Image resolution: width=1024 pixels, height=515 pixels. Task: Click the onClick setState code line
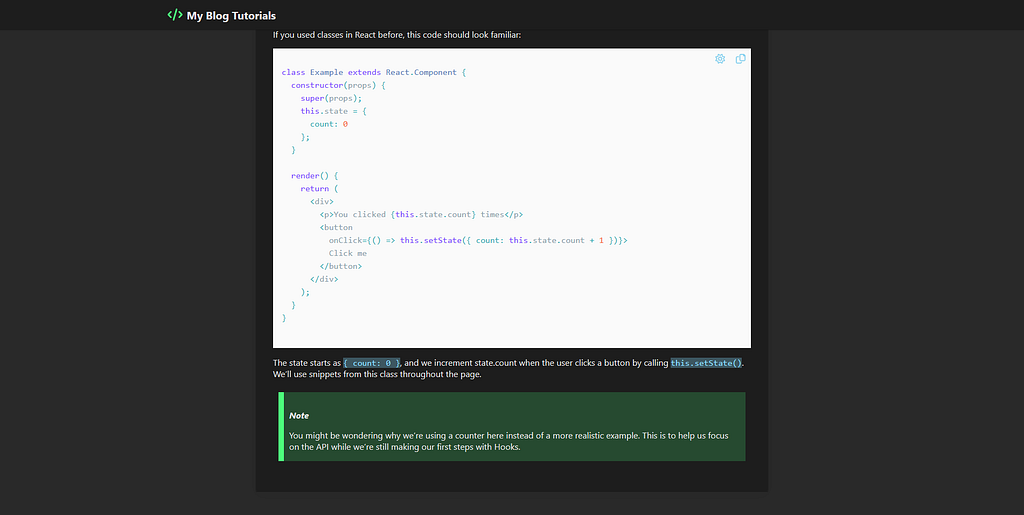click(478, 240)
